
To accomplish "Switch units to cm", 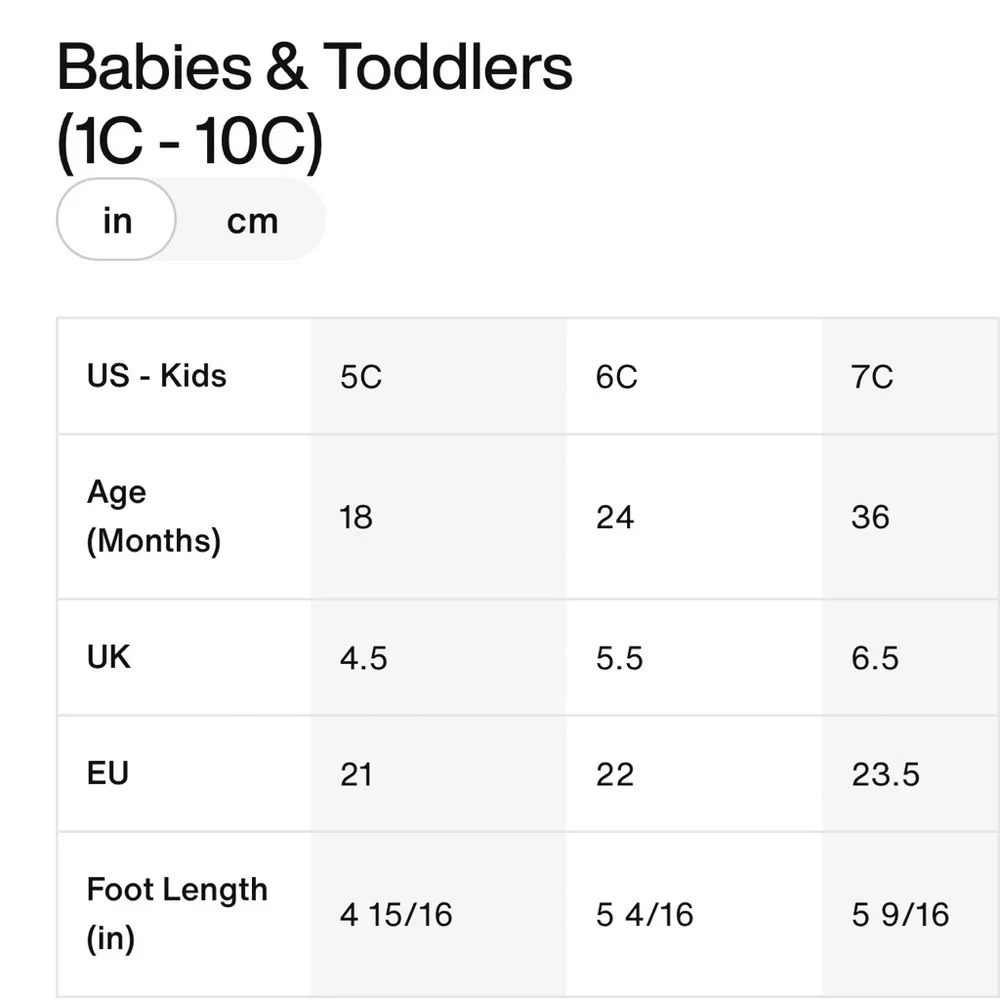I will (252, 221).
